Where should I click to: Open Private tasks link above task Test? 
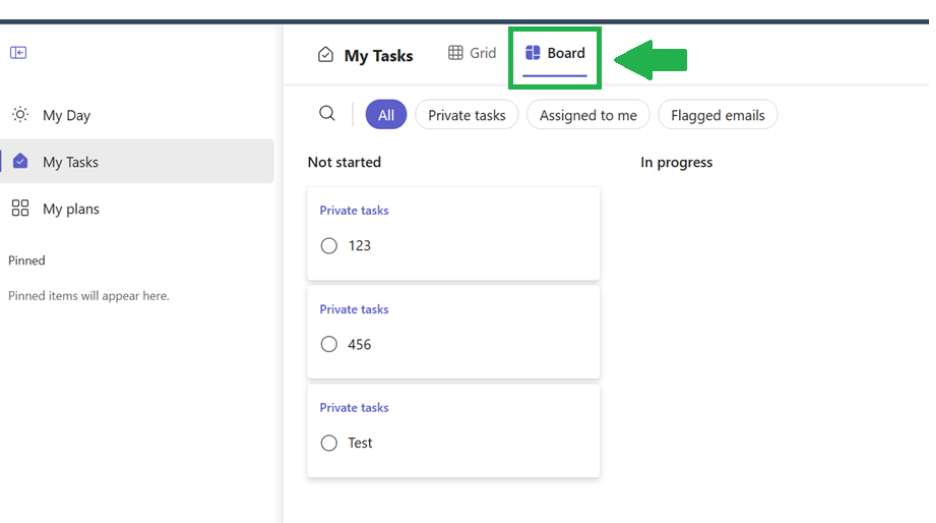click(354, 408)
